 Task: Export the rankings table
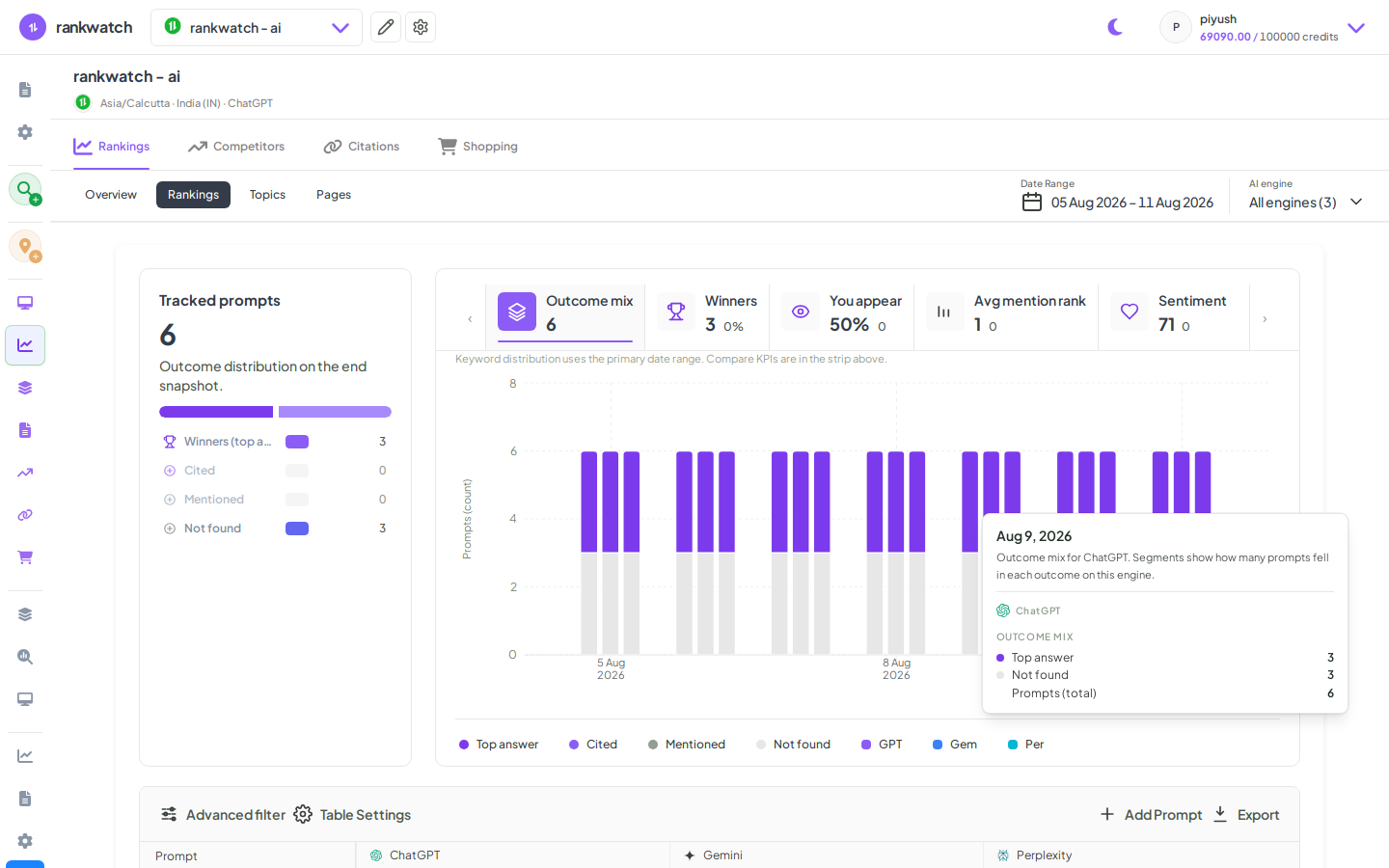(x=1246, y=815)
